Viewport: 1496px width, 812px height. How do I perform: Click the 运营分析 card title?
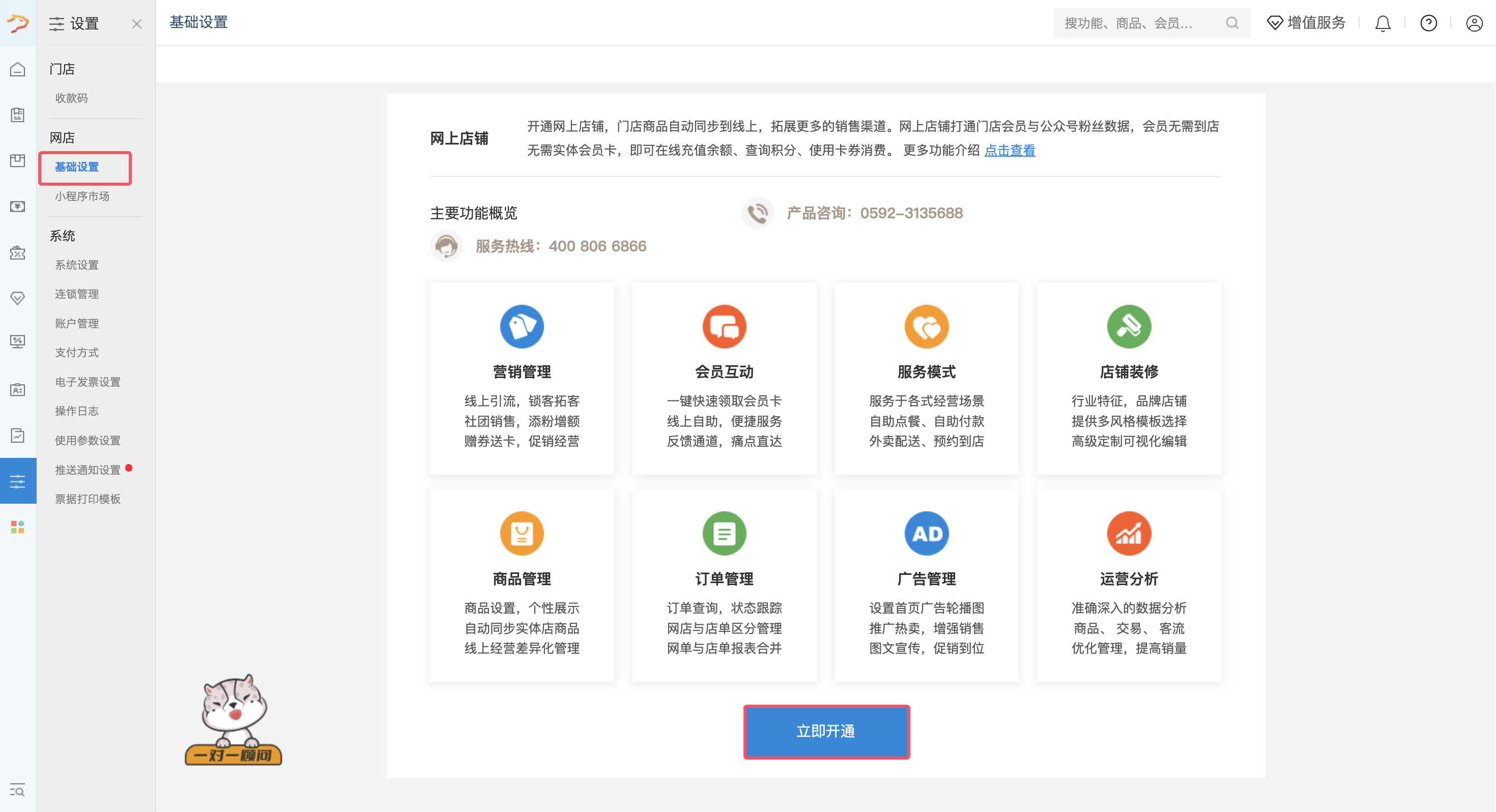[1129, 578]
